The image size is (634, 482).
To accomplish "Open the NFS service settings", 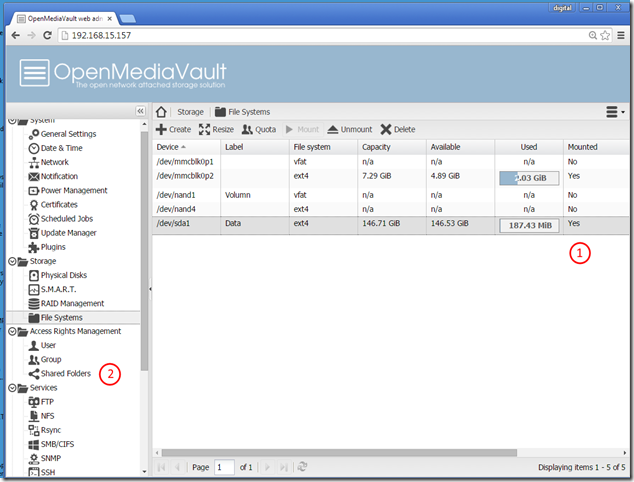I will 41,416.
